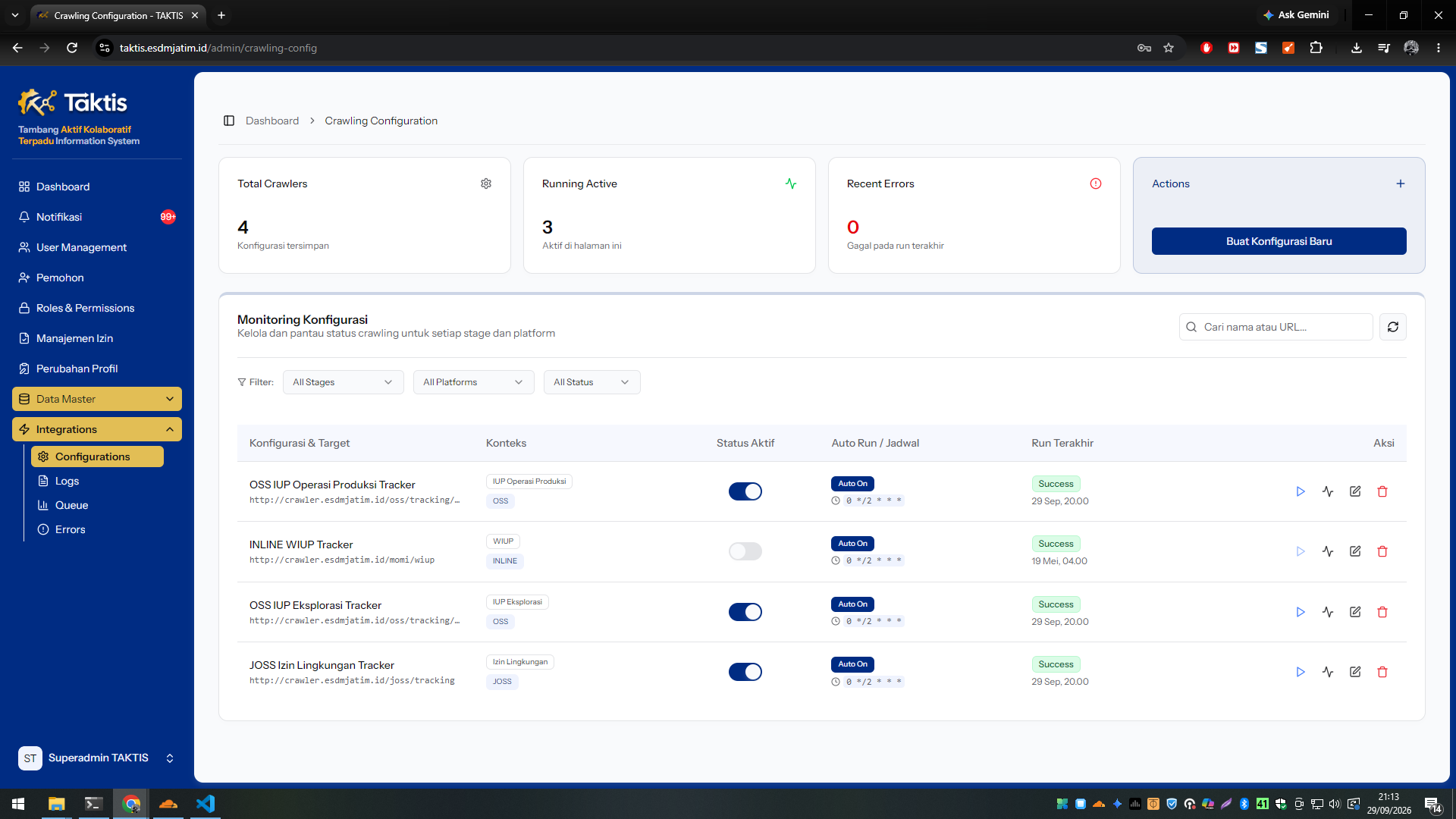Click the Cari nama atau URL search field
The image size is (1456, 819).
coord(1276,327)
